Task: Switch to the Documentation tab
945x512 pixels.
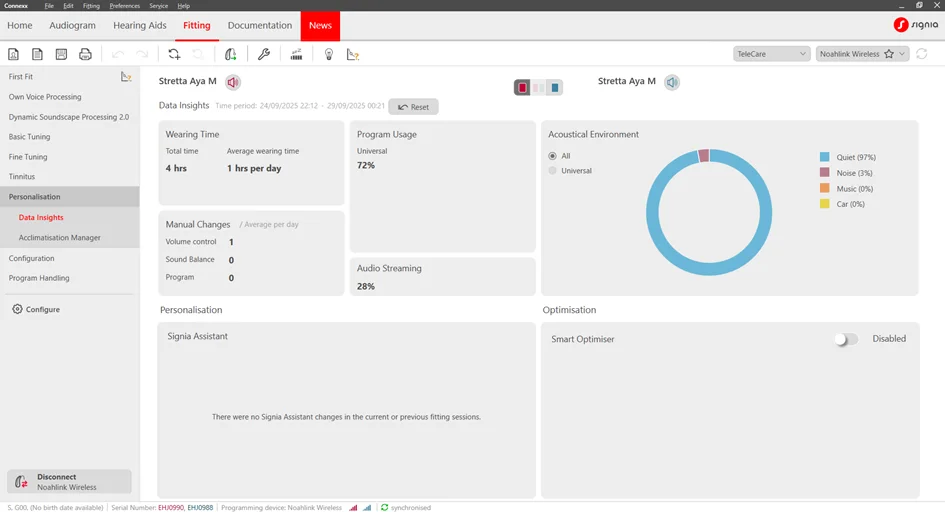Action: (x=260, y=25)
